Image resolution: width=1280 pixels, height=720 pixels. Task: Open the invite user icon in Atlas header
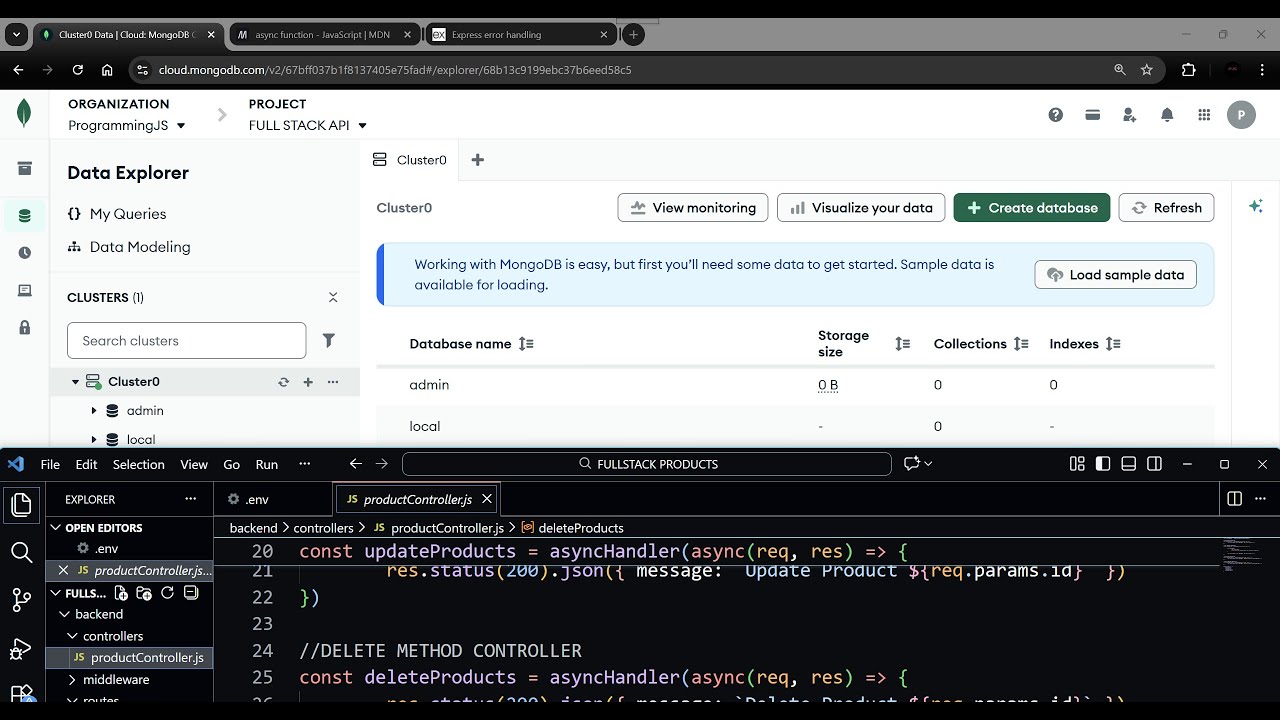[x=1130, y=115]
